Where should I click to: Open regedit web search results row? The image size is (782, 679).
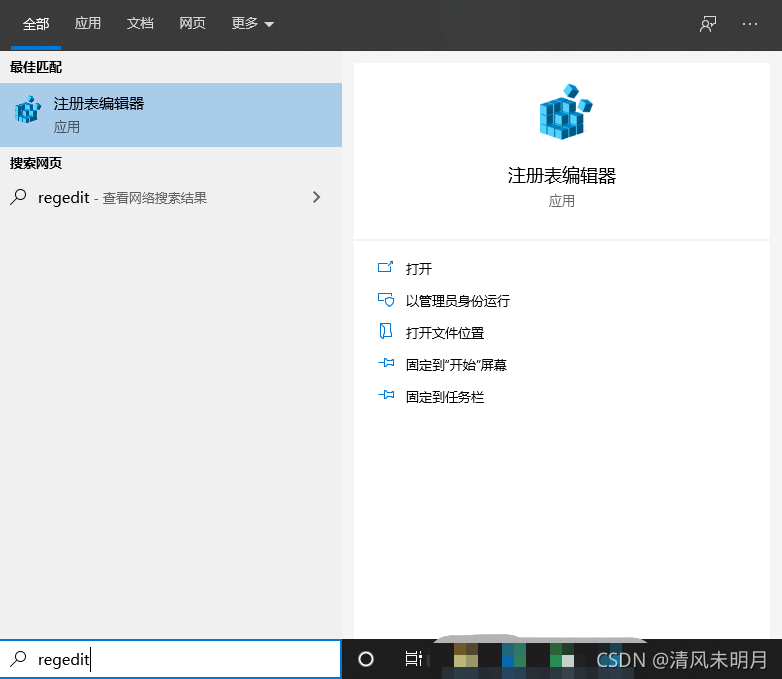(171, 198)
